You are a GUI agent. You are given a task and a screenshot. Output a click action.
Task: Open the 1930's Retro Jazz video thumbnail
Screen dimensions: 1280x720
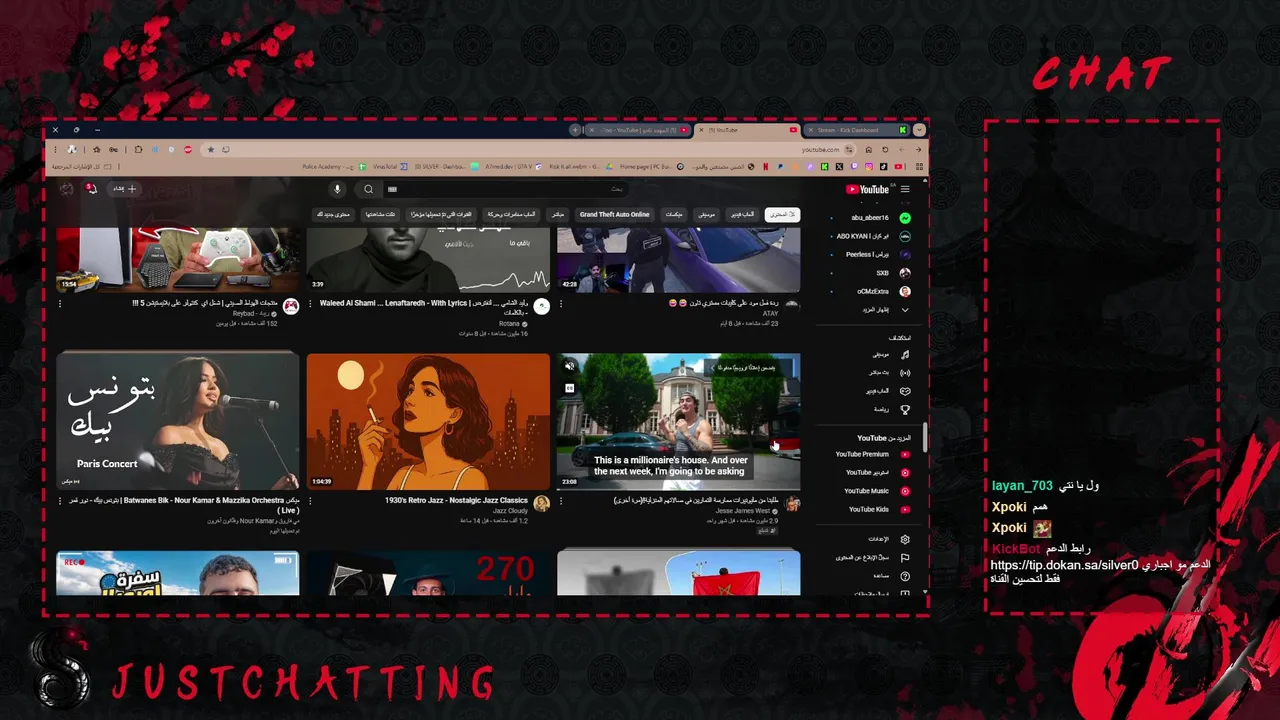pos(428,420)
